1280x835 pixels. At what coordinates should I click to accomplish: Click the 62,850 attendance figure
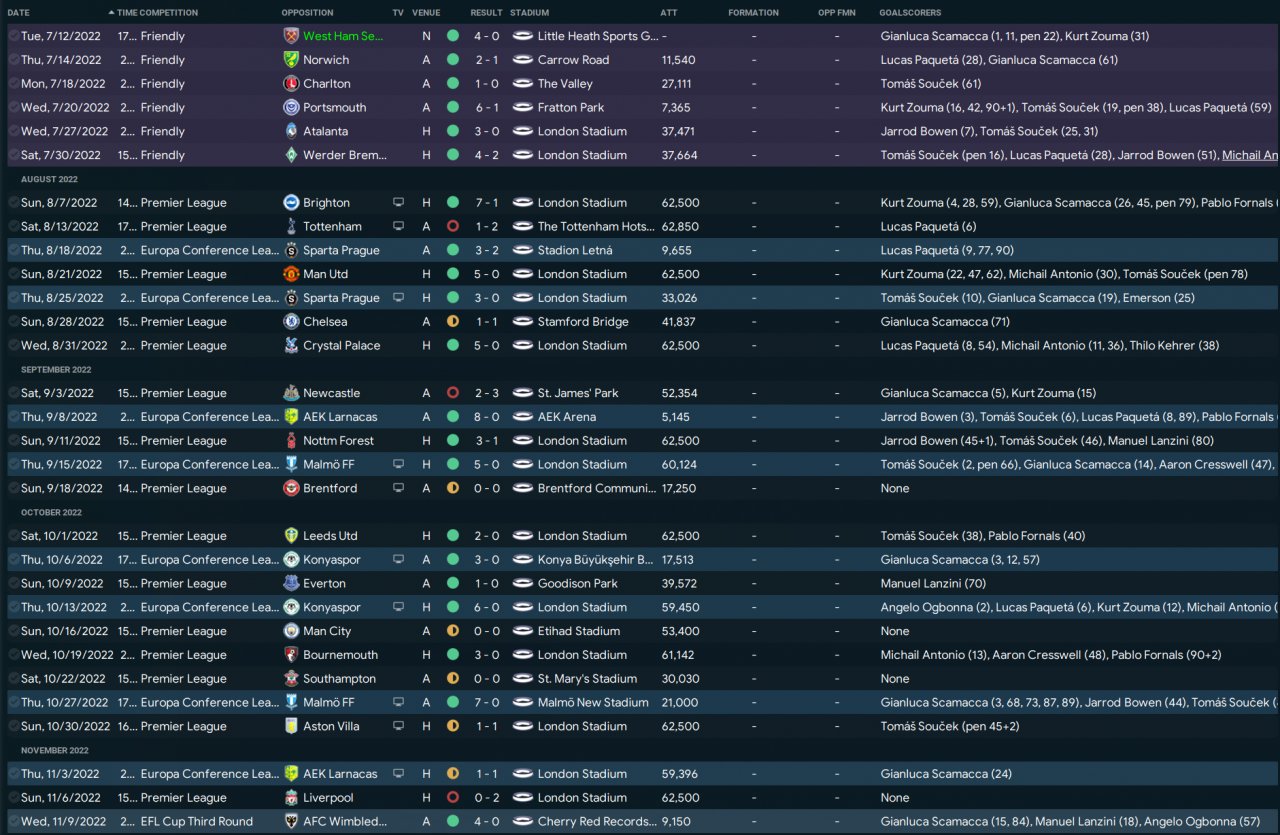[680, 227]
